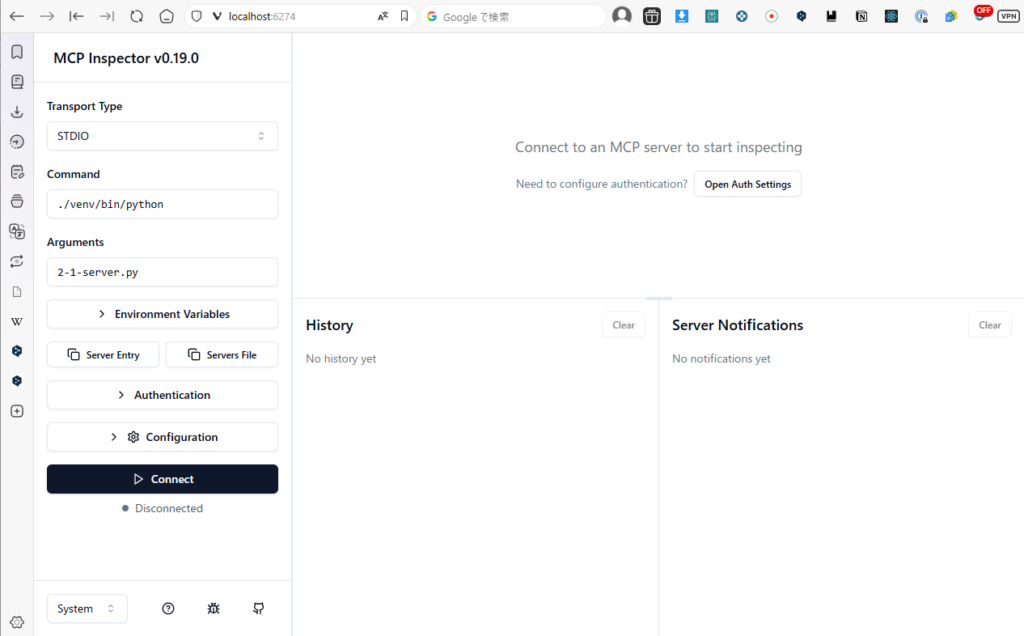
Task: Toggle the VPN button in toolbar
Action: 1008,16
